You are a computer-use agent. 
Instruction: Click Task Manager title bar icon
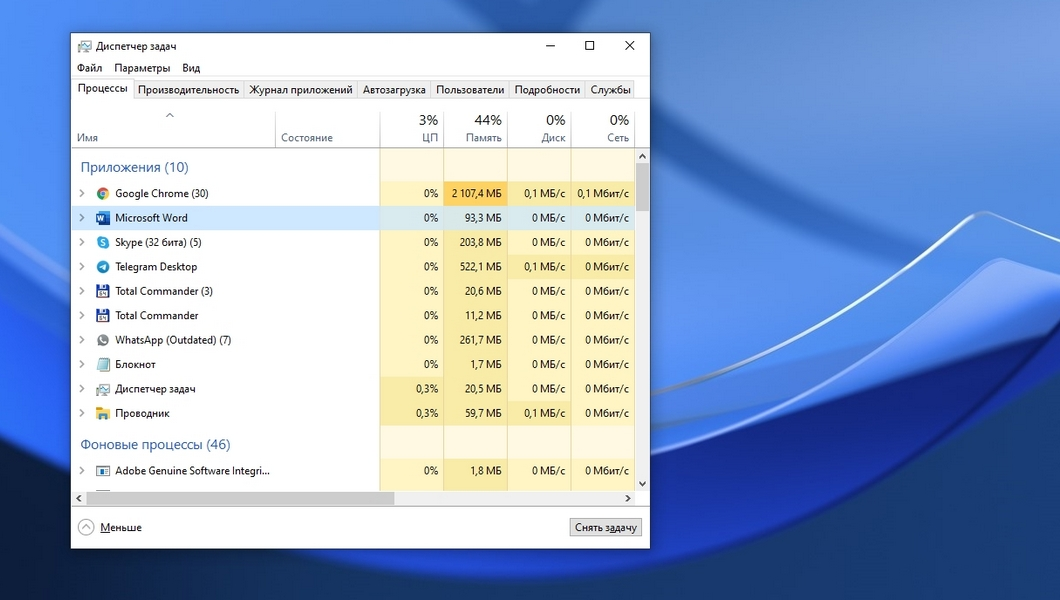[x=85, y=46]
